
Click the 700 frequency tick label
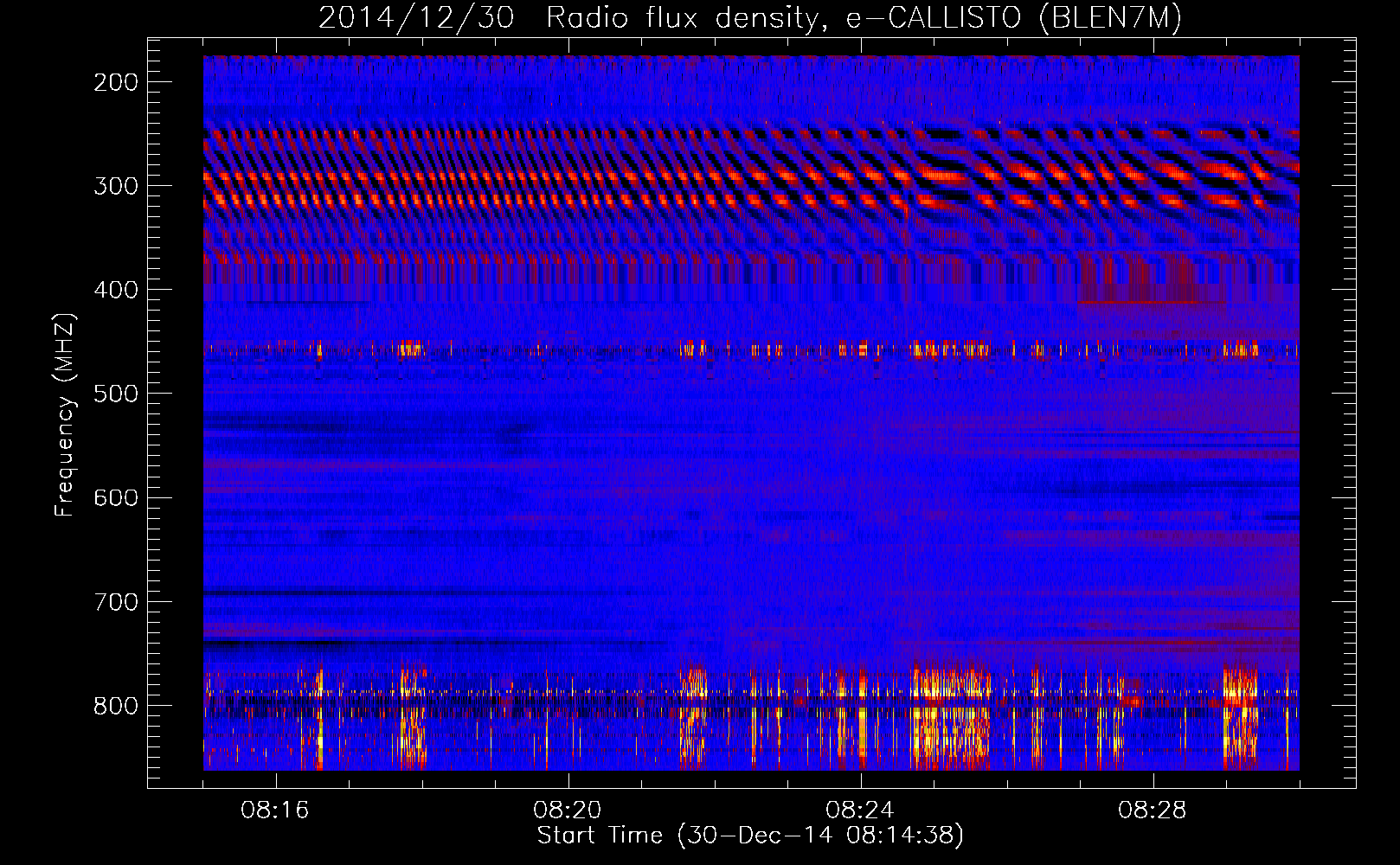coord(116,601)
